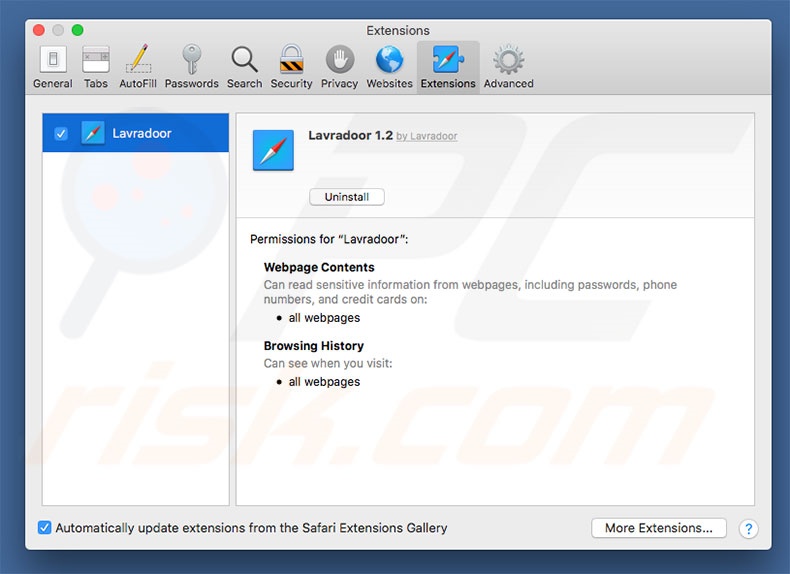Disable the Lavradoor extension checkbox

click(x=61, y=133)
